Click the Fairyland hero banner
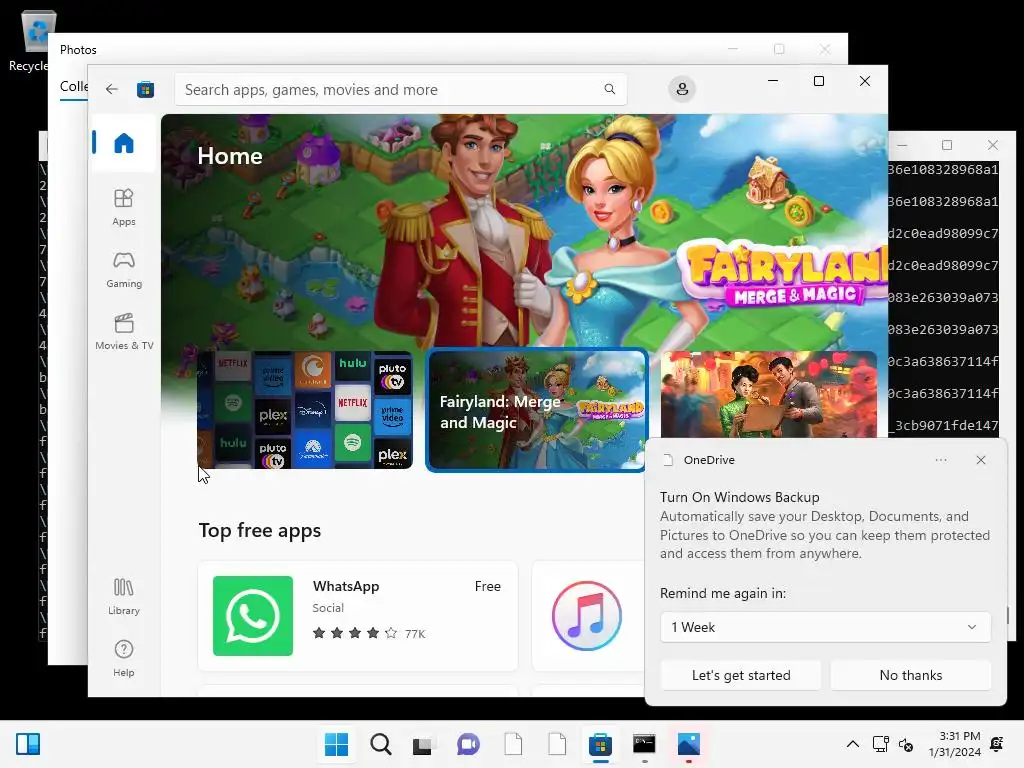Screen dimensions: 1024x768 click(524, 232)
